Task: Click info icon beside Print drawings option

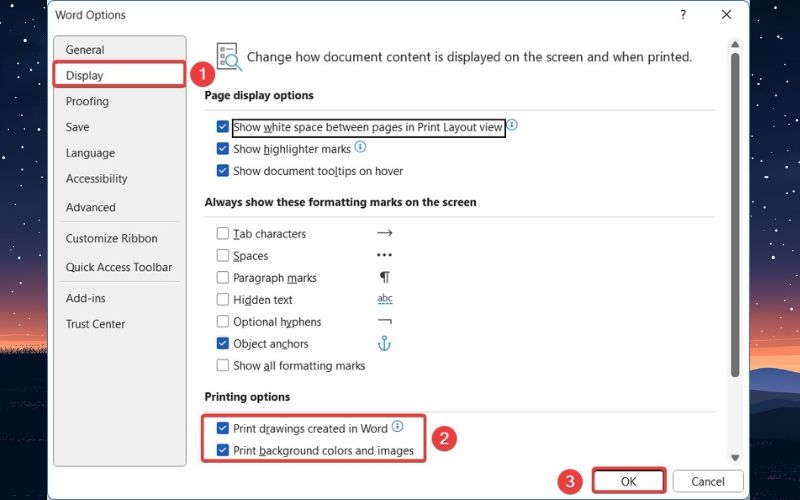Action: [x=397, y=427]
